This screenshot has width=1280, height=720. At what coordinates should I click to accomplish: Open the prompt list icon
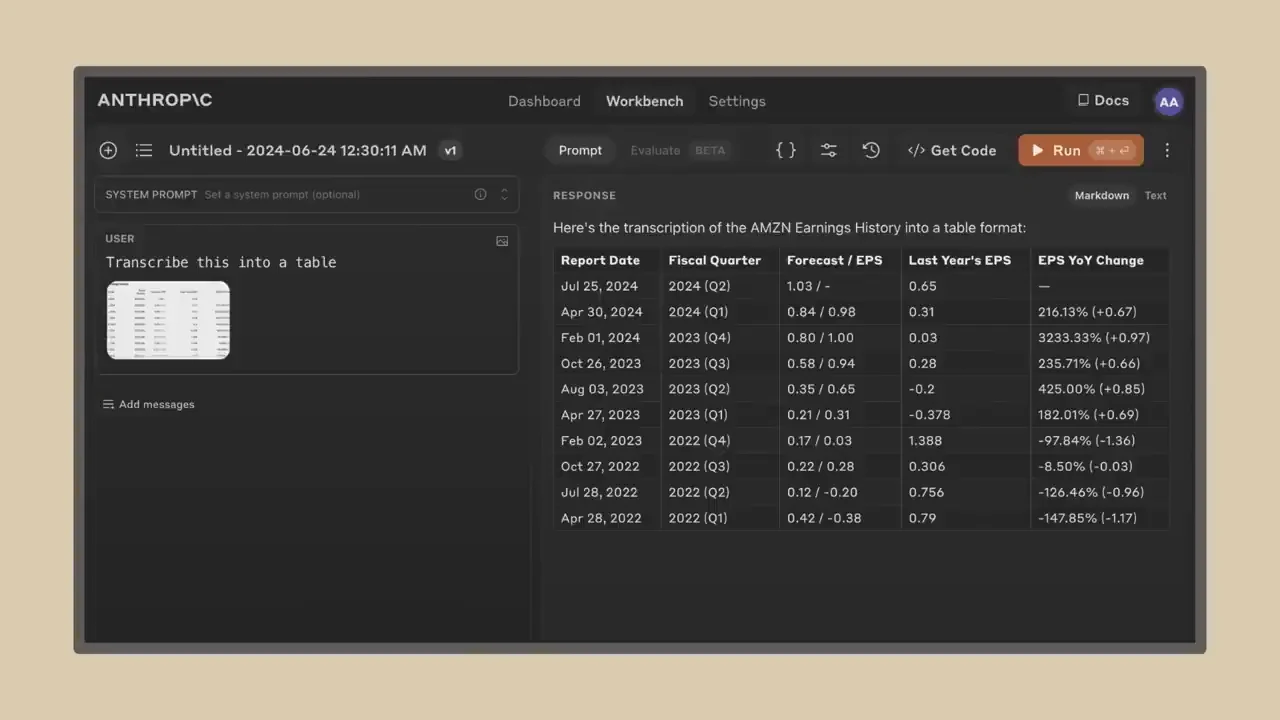pos(144,150)
